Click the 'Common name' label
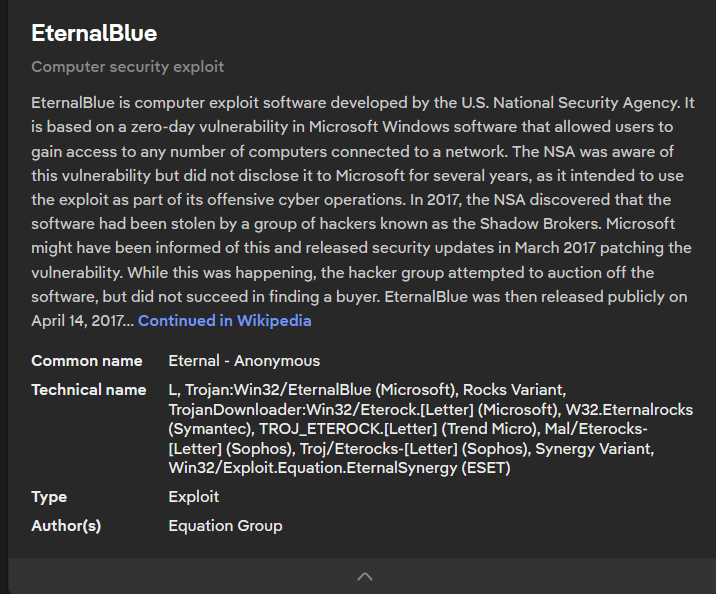The height and width of the screenshot is (594, 716). (87, 361)
